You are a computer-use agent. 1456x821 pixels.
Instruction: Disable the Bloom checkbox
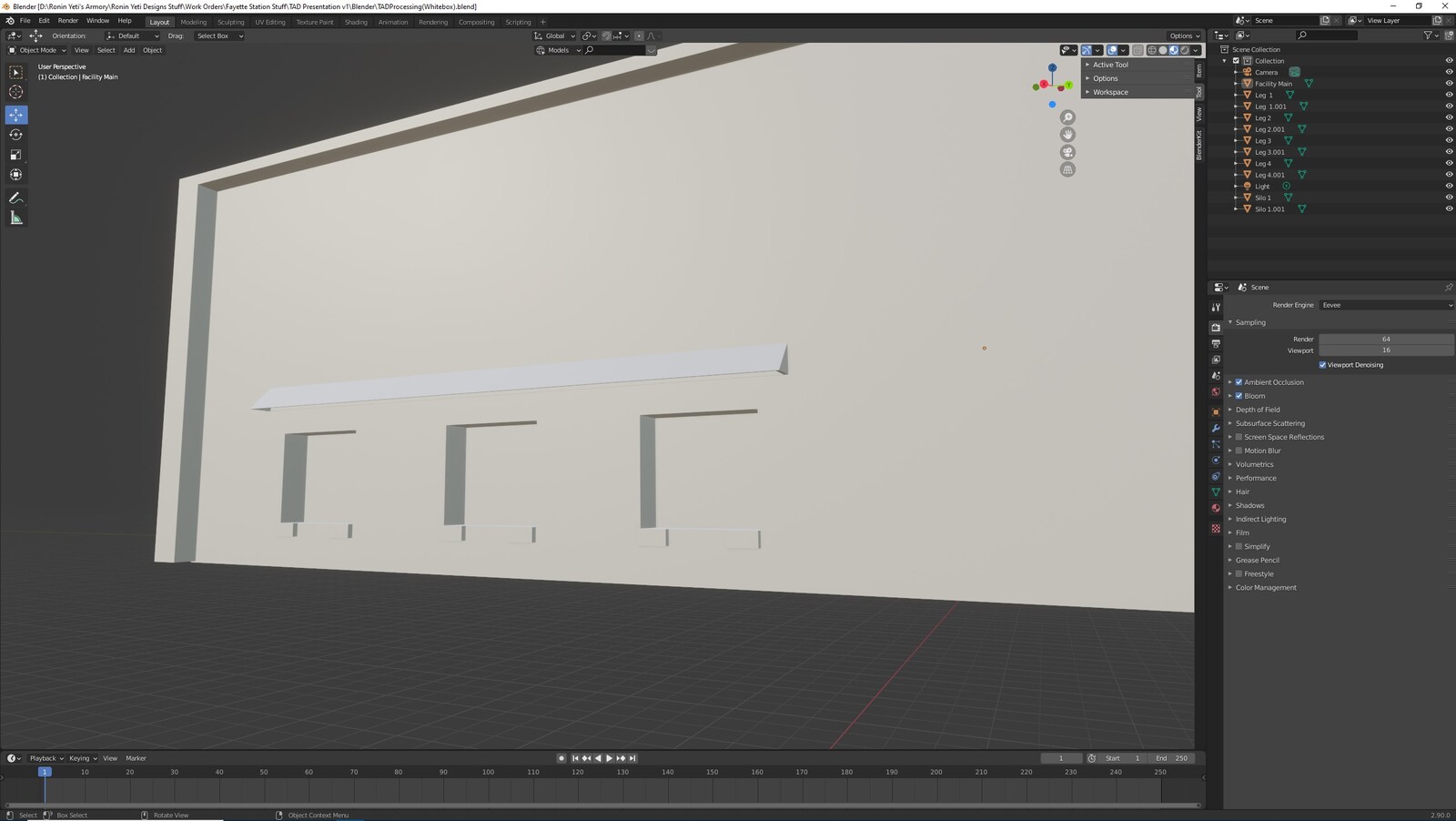1239,396
